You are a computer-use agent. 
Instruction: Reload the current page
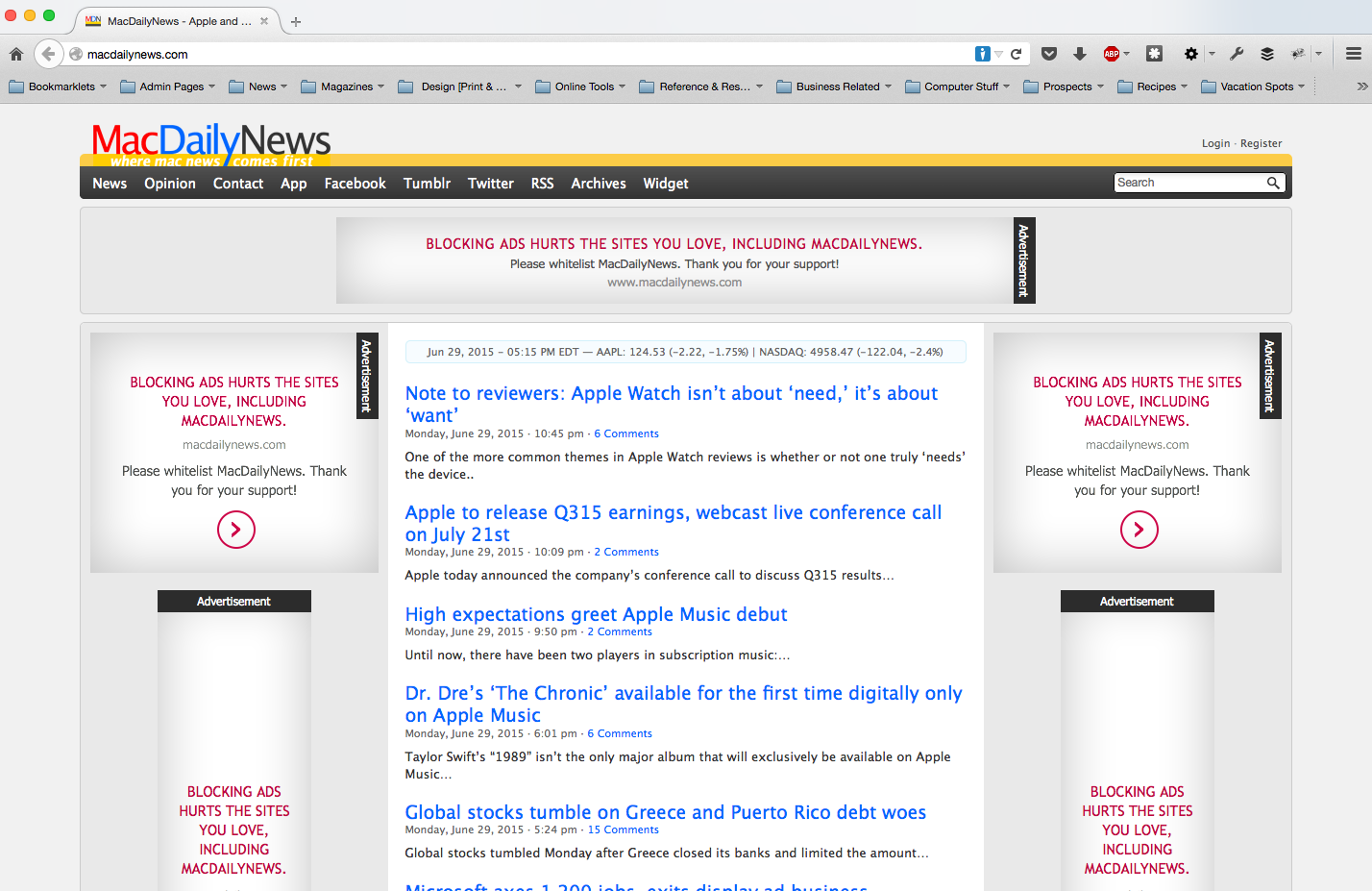pos(1017,54)
